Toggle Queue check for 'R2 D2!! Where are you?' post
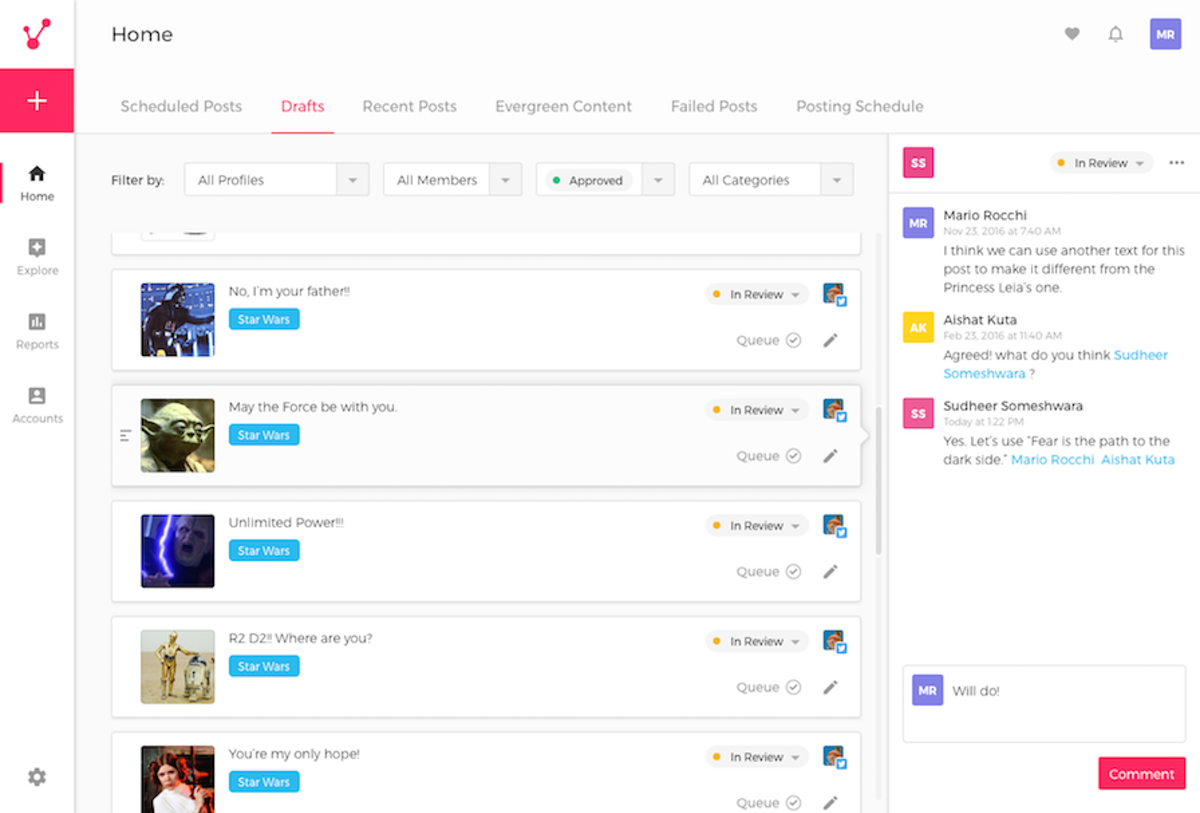 793,687
